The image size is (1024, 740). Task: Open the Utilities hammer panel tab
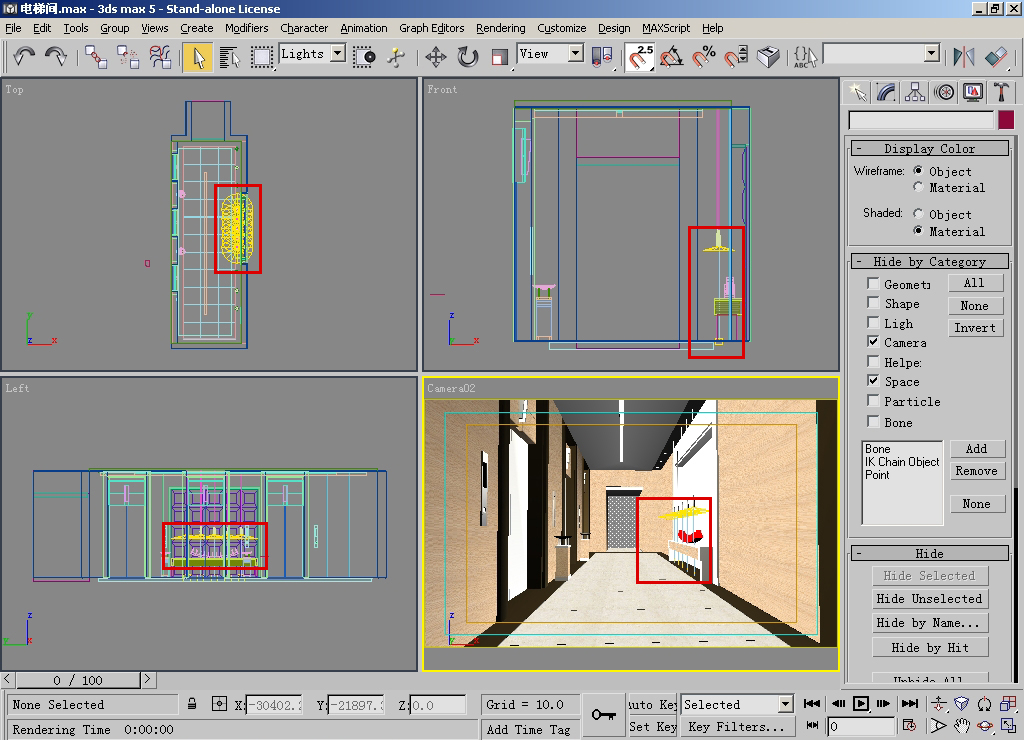tap(1001, 92)
